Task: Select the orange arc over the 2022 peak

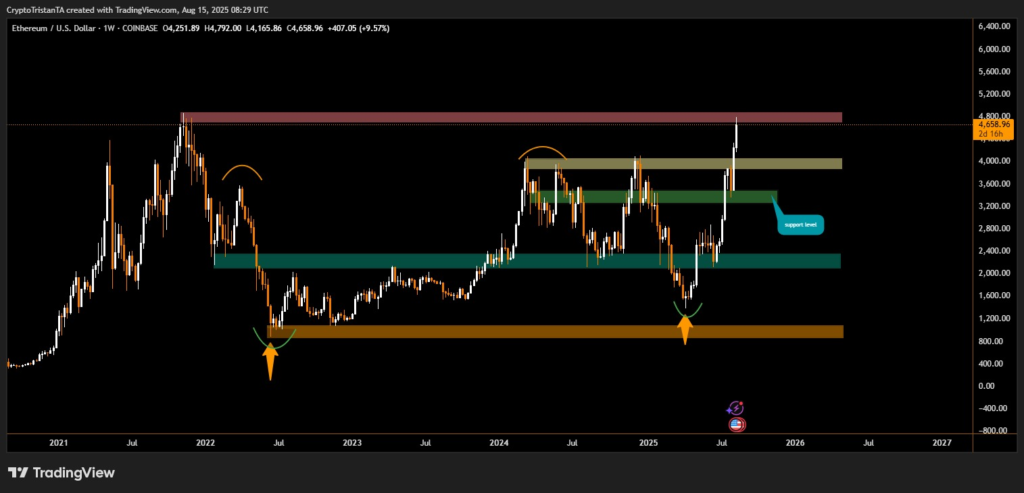Action: (242, 170)
